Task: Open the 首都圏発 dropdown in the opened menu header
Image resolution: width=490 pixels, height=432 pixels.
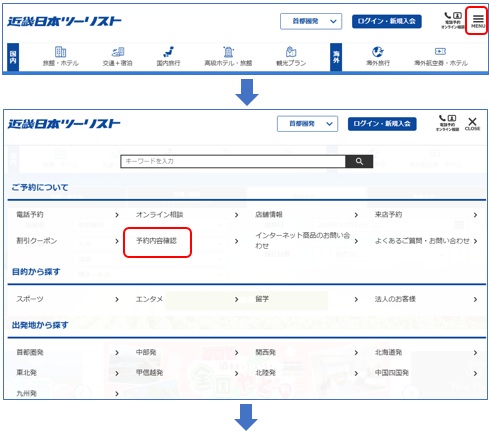Action: 307,124
